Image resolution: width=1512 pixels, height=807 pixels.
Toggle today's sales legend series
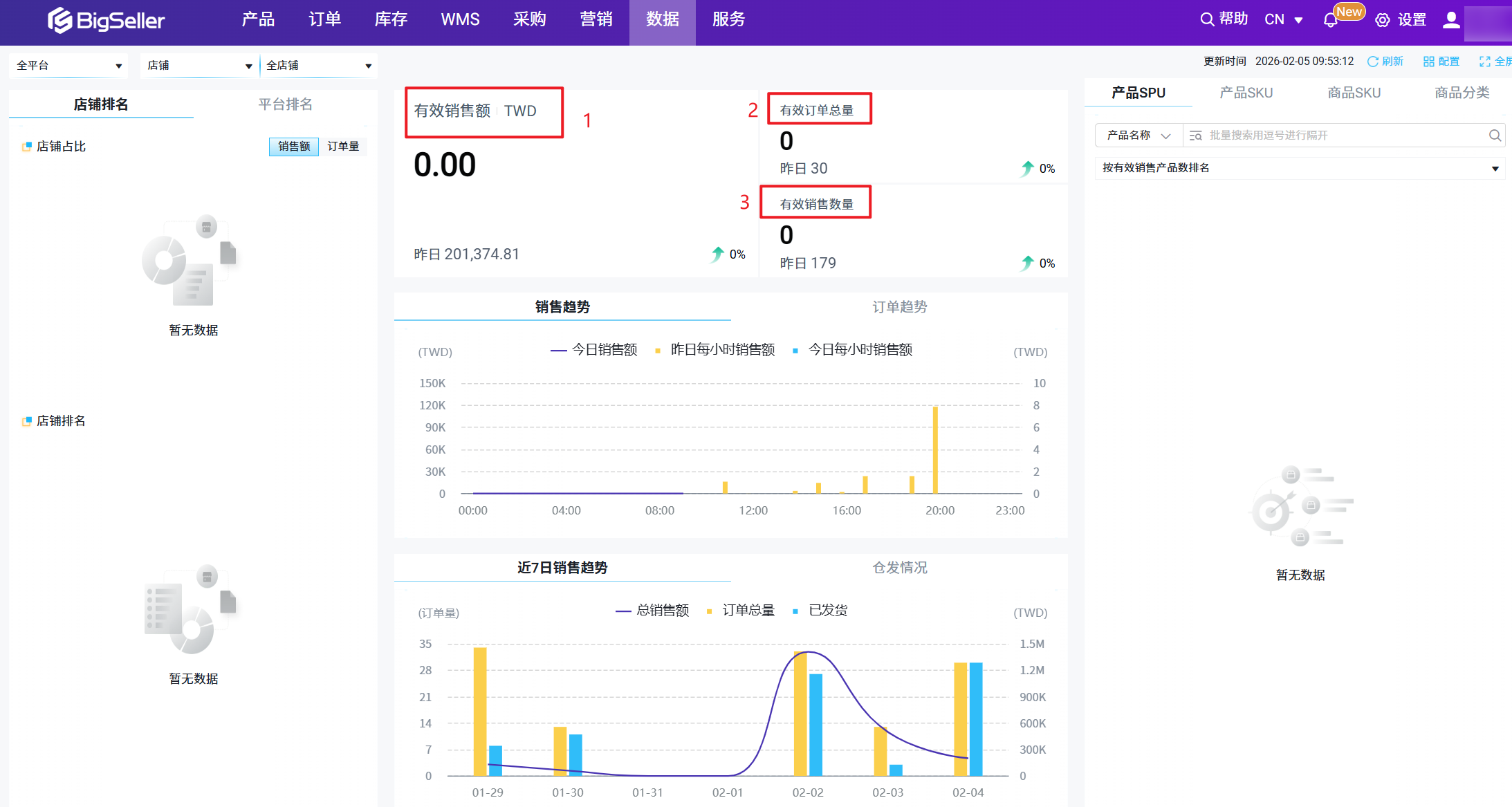(x=595, y=350)
